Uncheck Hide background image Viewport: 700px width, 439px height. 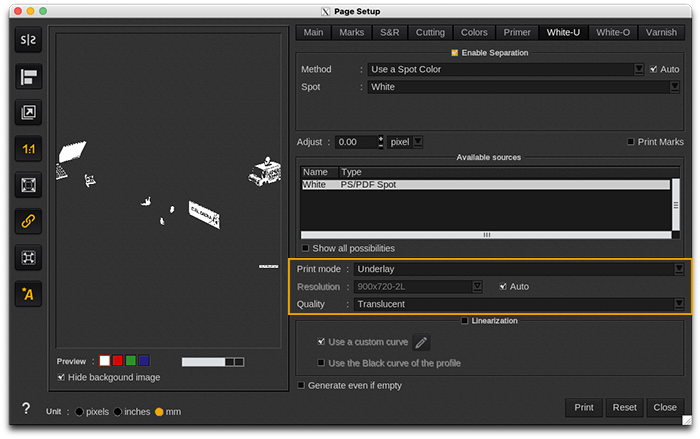[63, 377]
